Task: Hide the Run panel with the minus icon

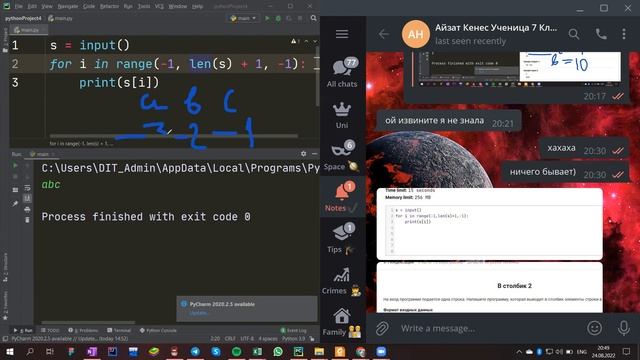Action: [314, 153]
